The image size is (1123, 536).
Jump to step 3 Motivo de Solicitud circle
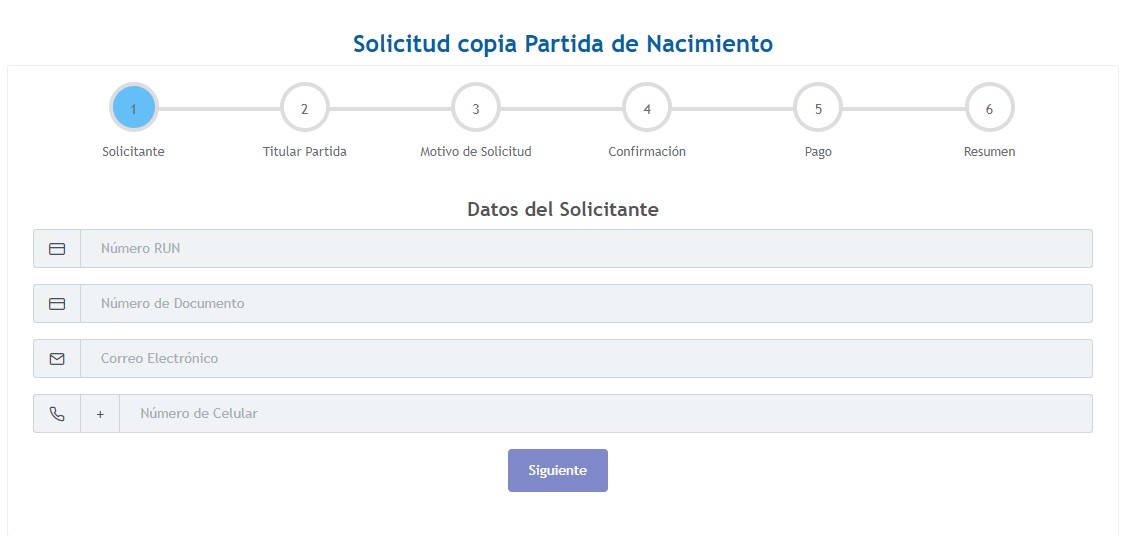click(476, 108)
